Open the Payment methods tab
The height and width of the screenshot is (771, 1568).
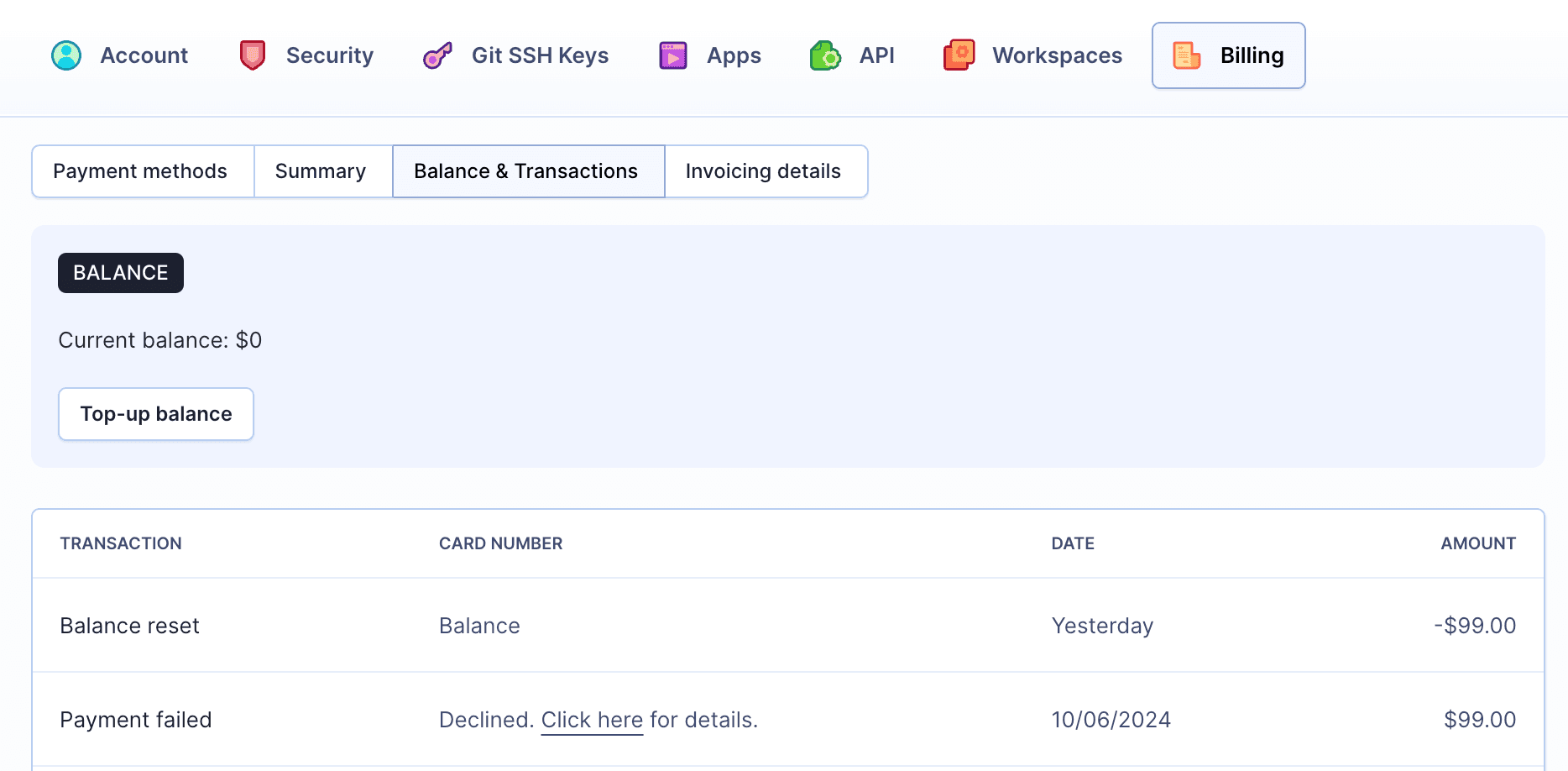pos(140,171)
